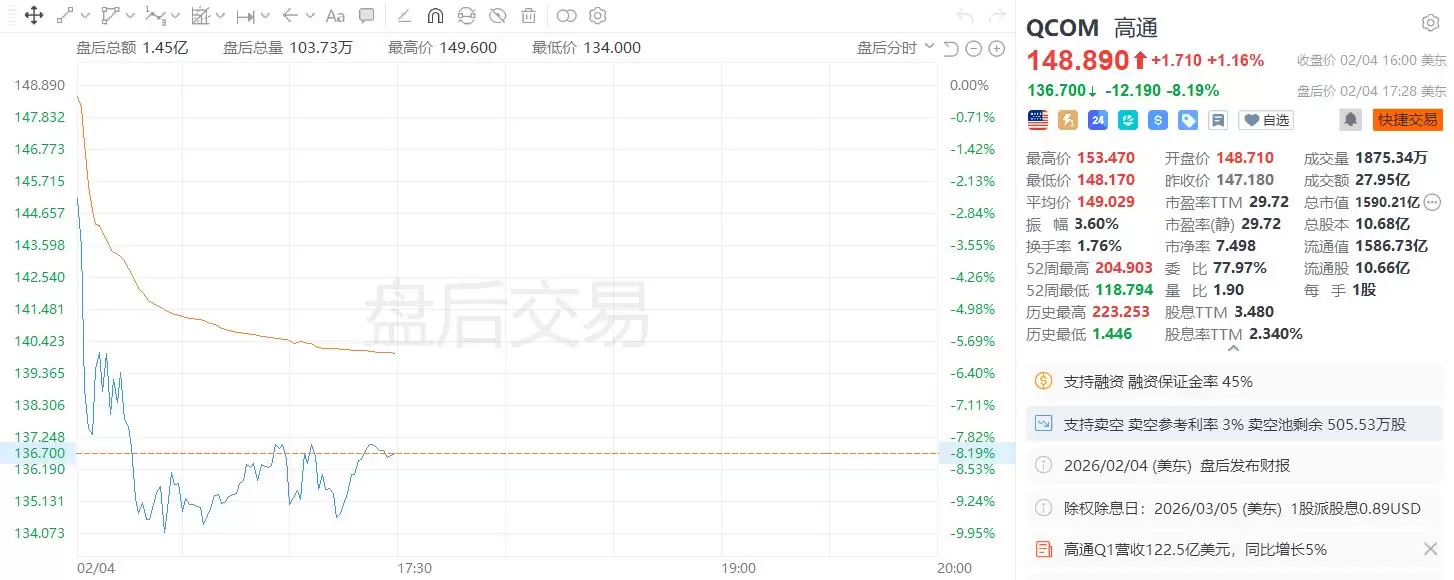Open chart settings gear in toolbar
The image size is (1454, 580).
pos(598,16)
